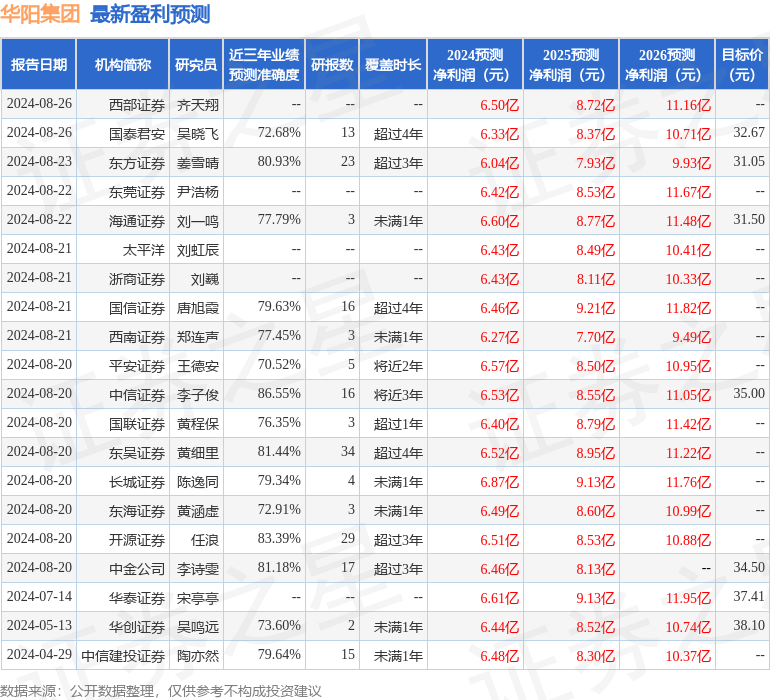Screen dimensions: 770x700
Task: Click the 2024预测净利润 column header
Action: [475, 65]
